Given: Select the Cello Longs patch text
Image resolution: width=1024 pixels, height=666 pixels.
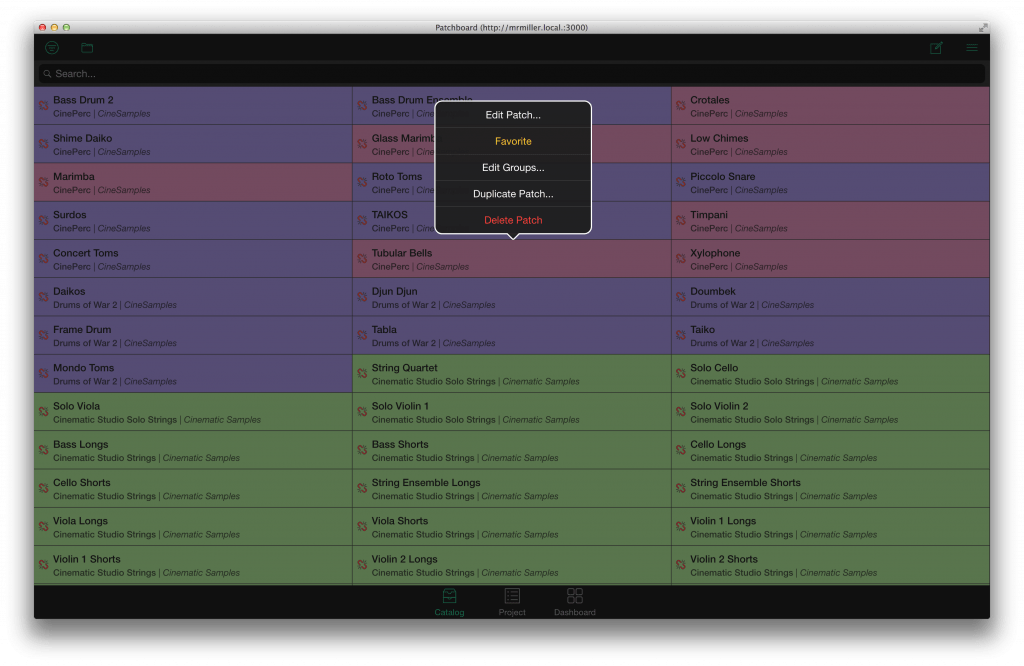Looking at the screenshot, I should [x=718, y=445].
